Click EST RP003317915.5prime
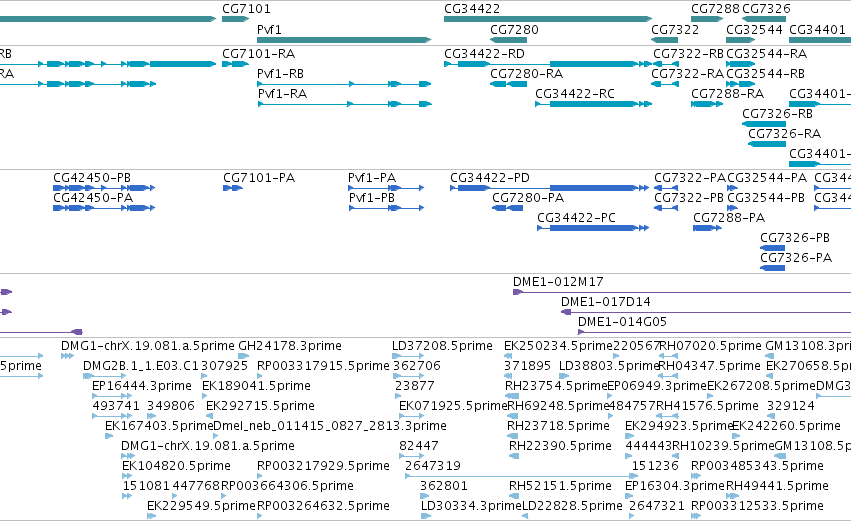Screen dimensions: 851x521 (x=323, y=366)
